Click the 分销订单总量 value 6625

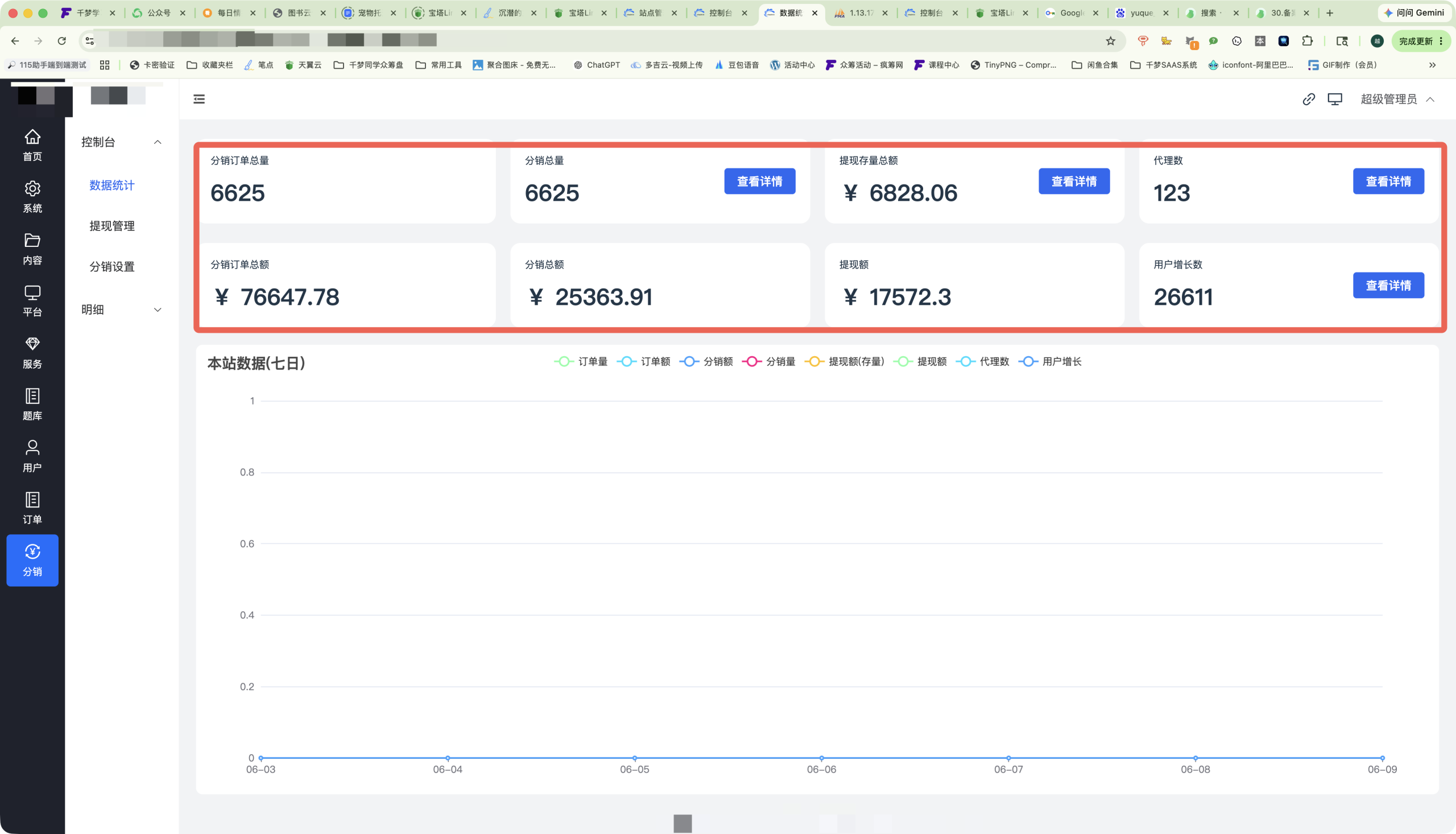238,193
